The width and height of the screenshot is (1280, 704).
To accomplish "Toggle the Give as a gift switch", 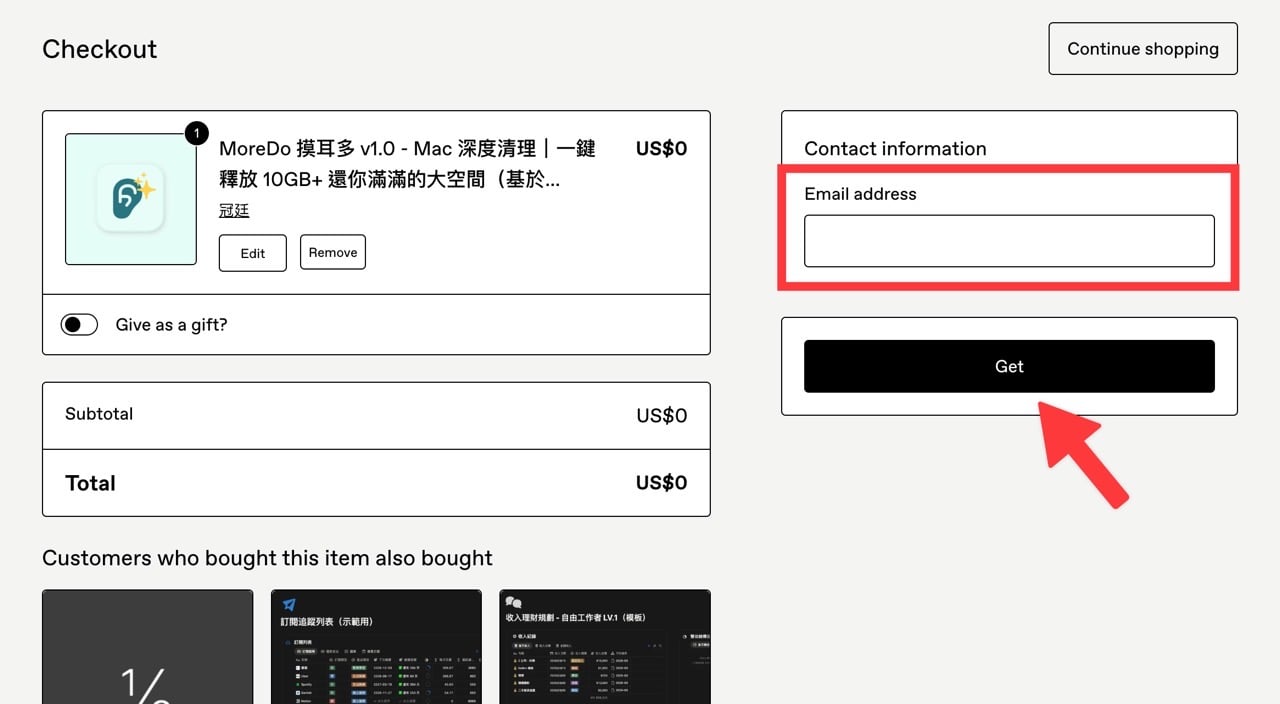I will click(x=80, y=325).
